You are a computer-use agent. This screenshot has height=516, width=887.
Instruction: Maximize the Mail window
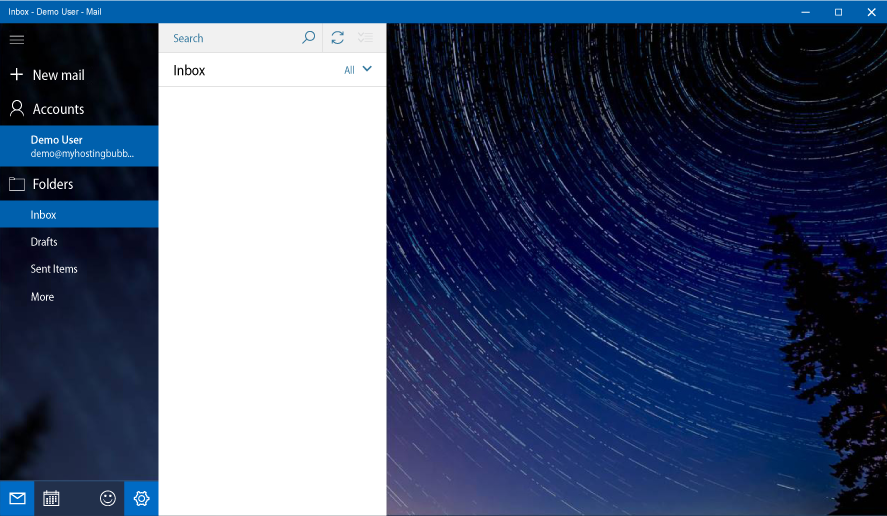[838, 12]
